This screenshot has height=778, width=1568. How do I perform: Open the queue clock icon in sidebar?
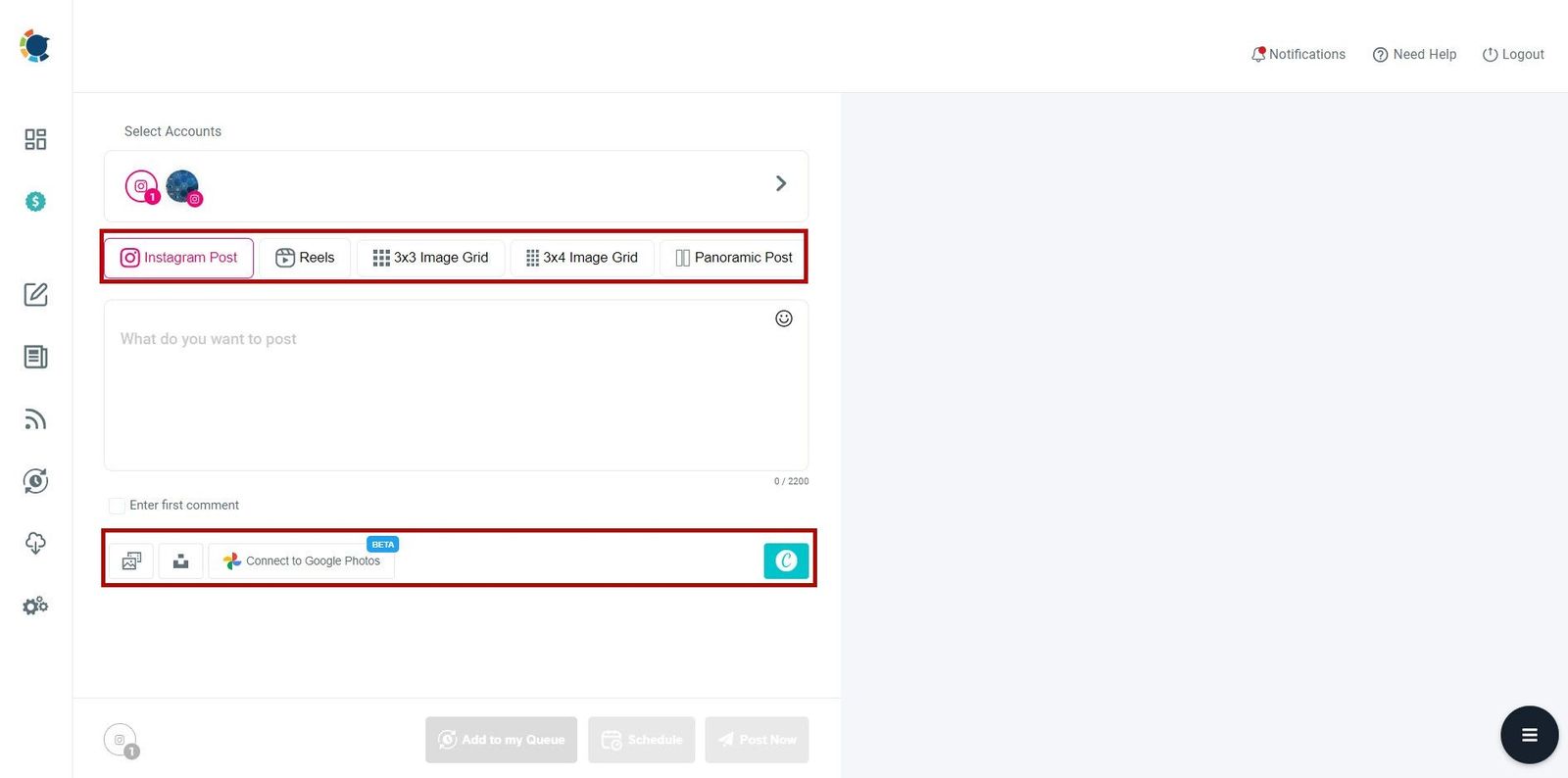click(x=35, y=481)
